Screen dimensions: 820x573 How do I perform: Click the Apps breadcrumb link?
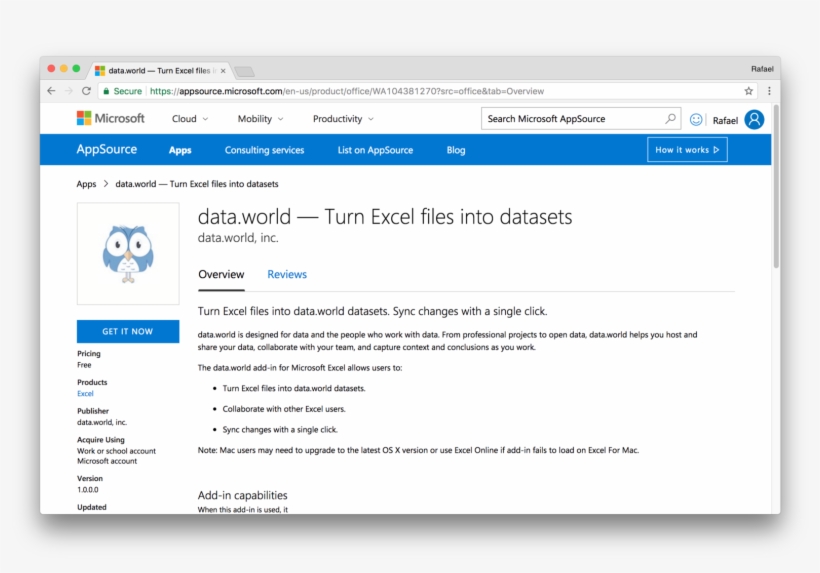(x=86, y=184)
